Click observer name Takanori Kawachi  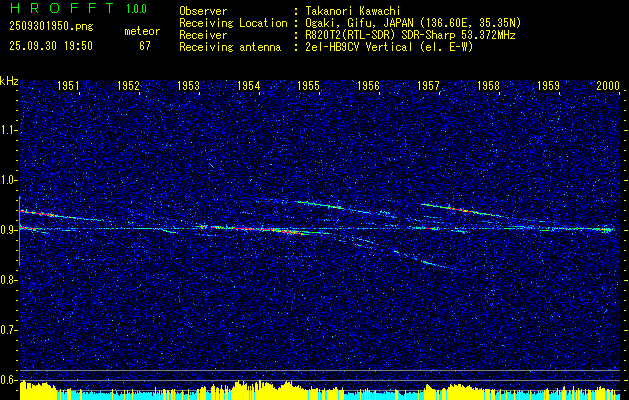click(353, 11)
